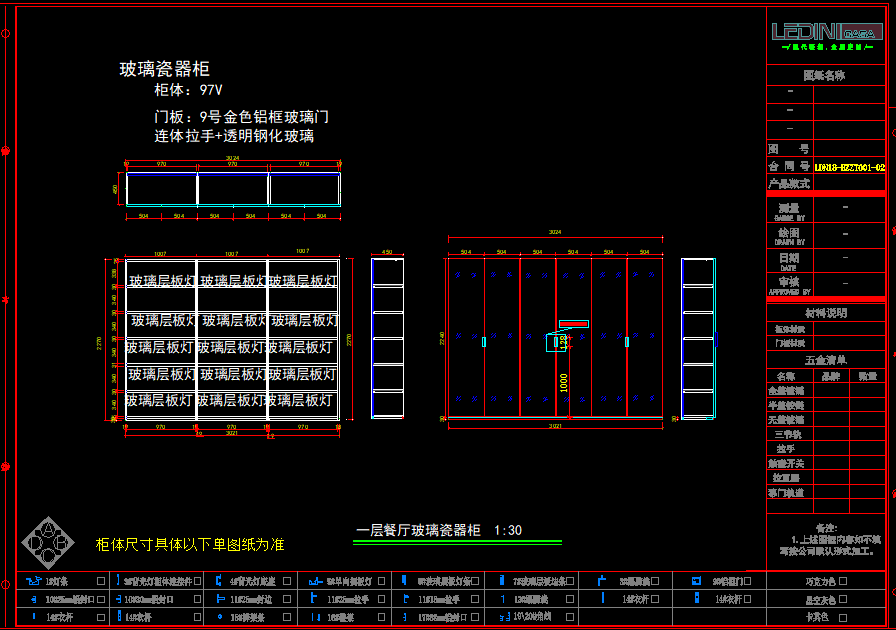Click the 58单向侧板灯 profile icon

pos(314,580)
